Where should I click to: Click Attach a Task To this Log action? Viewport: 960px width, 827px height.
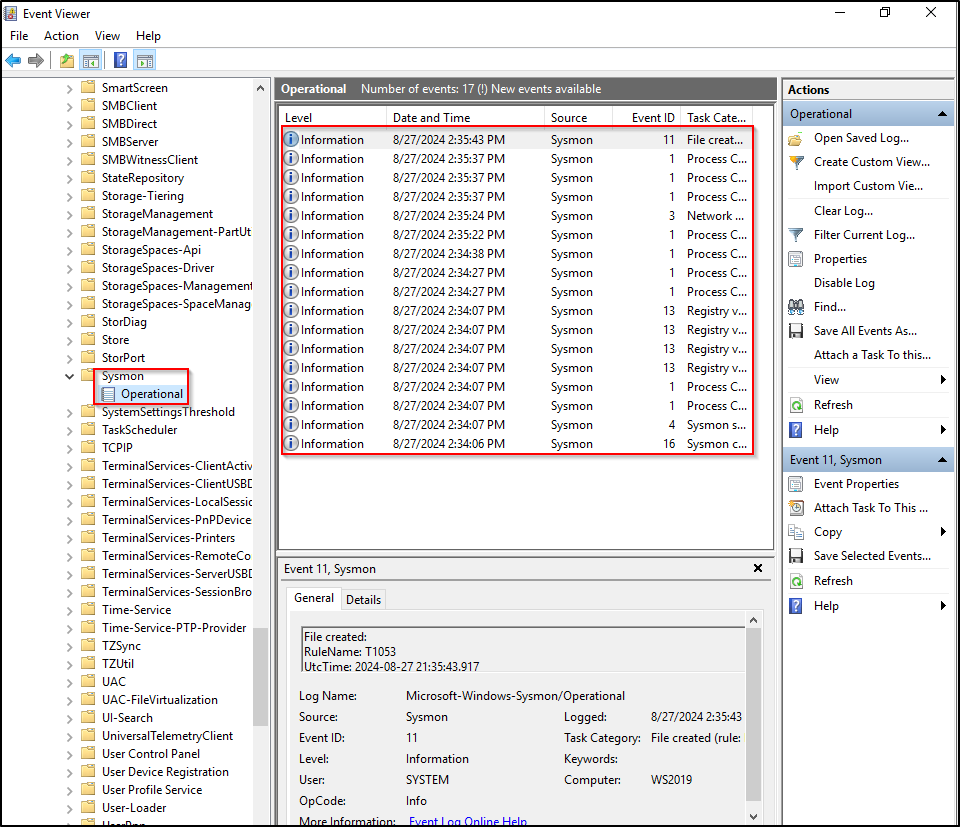point(872,355)
